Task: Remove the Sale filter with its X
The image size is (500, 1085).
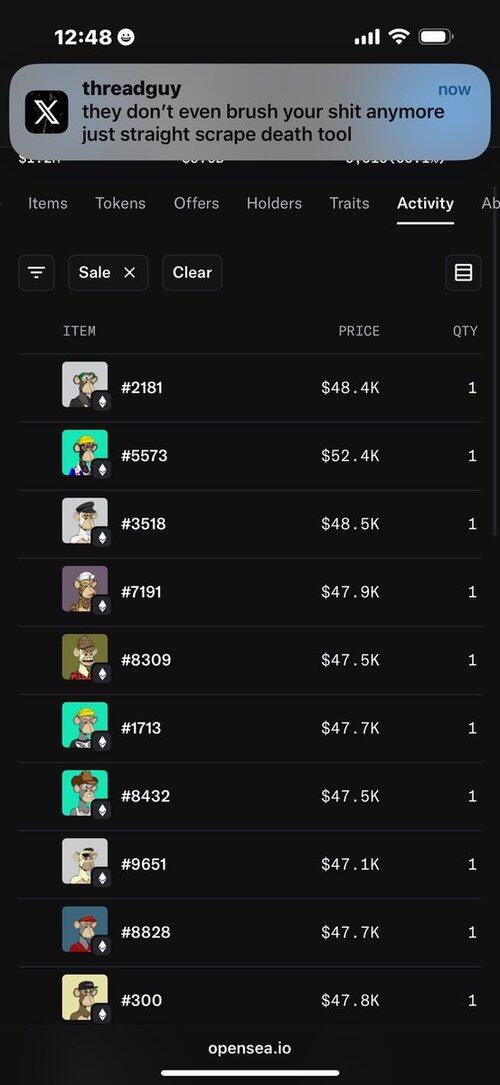Action: [x=129, y=273]
